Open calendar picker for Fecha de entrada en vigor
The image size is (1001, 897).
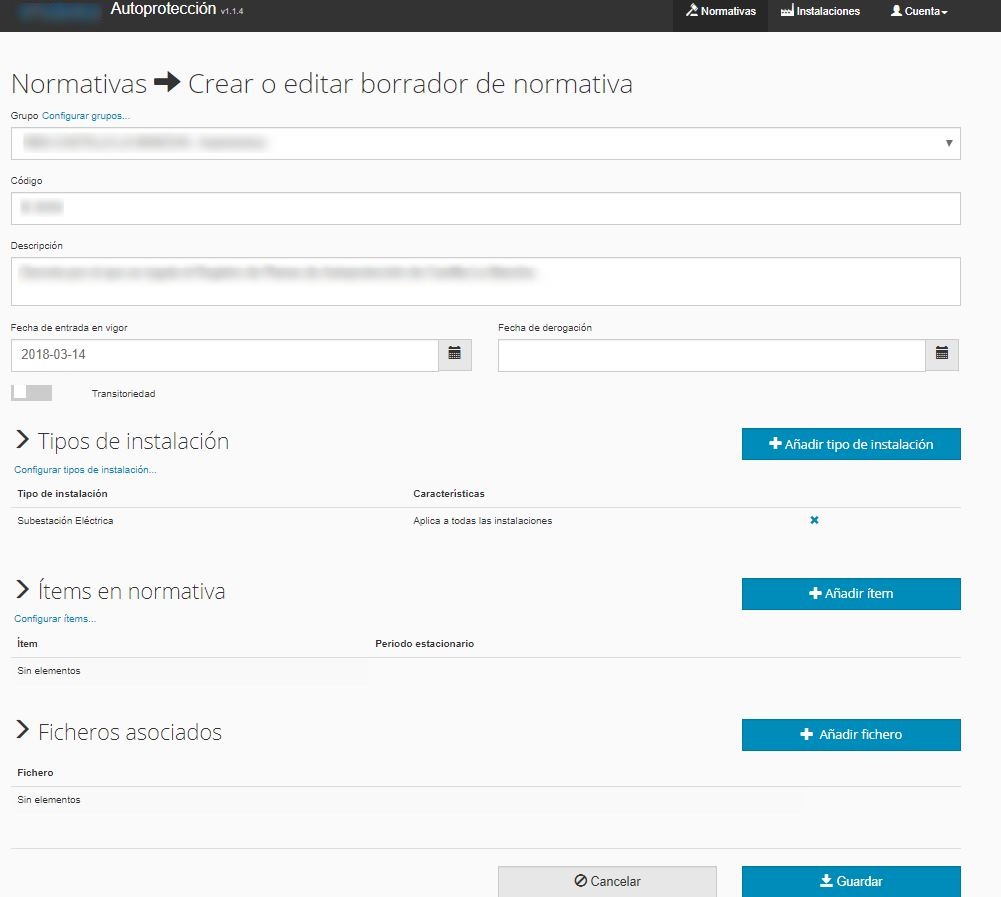click(455, 355)
